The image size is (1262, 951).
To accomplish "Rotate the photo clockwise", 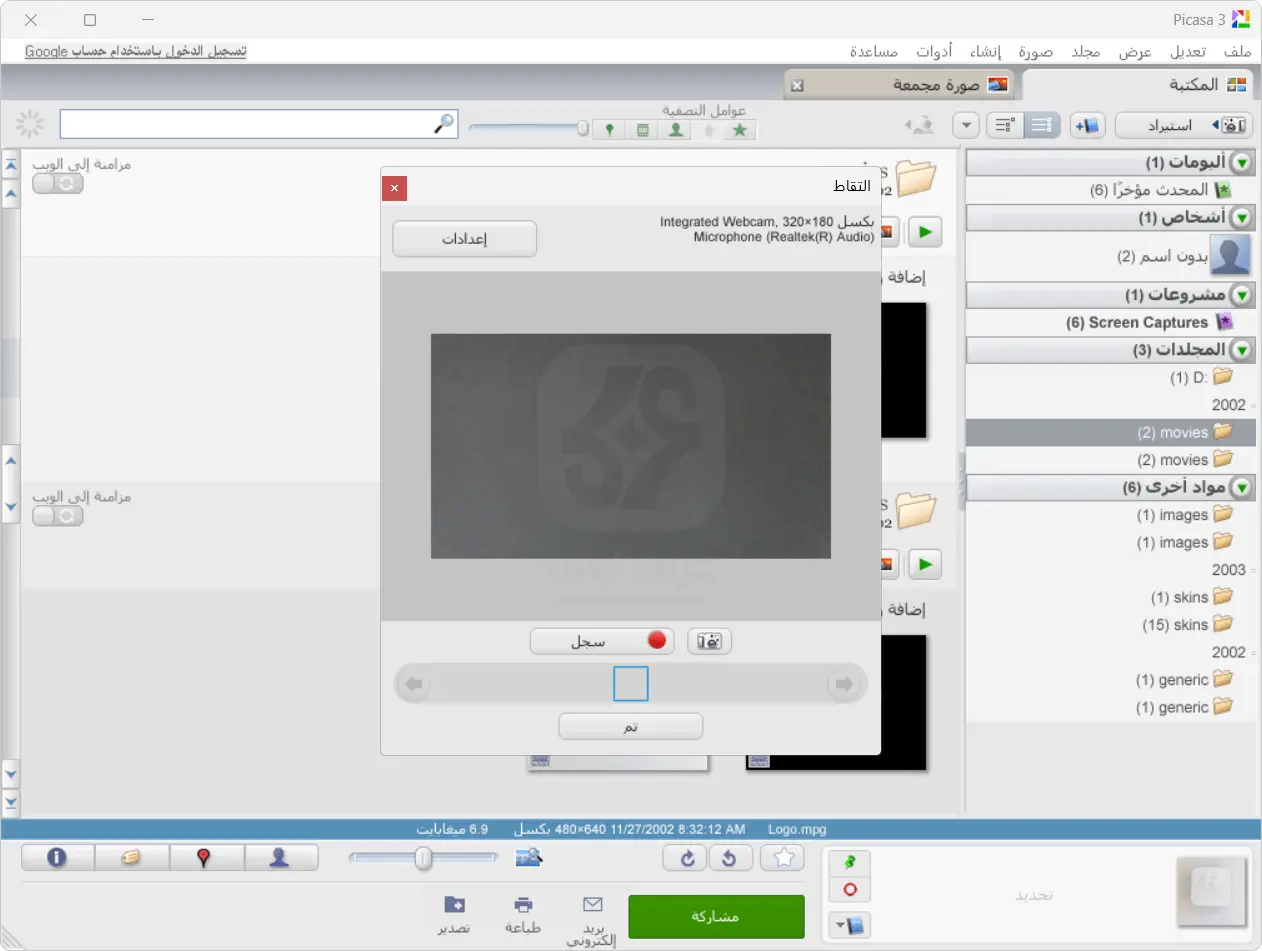I will click(687, 857).
